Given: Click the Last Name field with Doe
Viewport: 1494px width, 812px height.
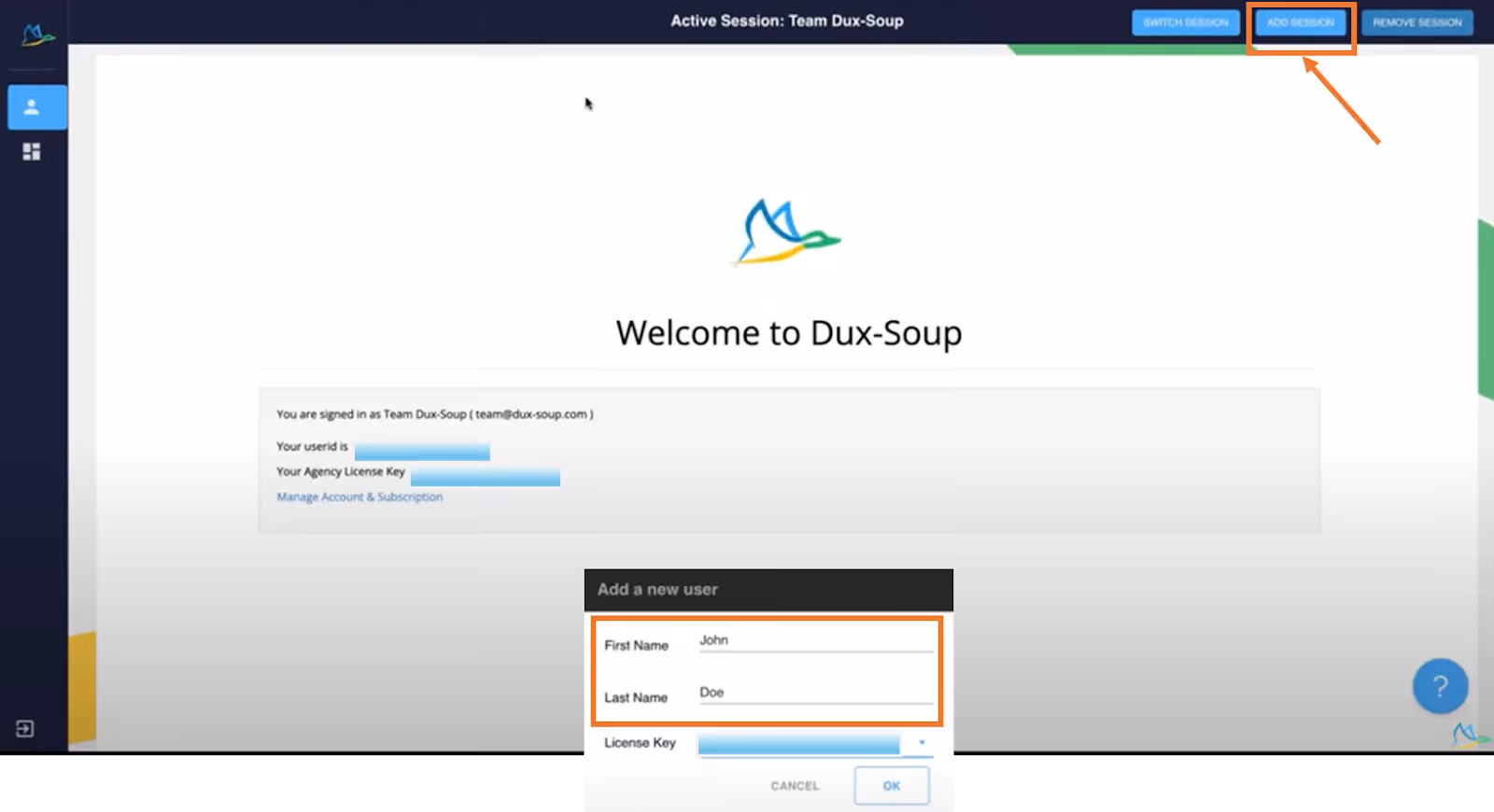Looking at the screenshot, I should click(815, 693).
